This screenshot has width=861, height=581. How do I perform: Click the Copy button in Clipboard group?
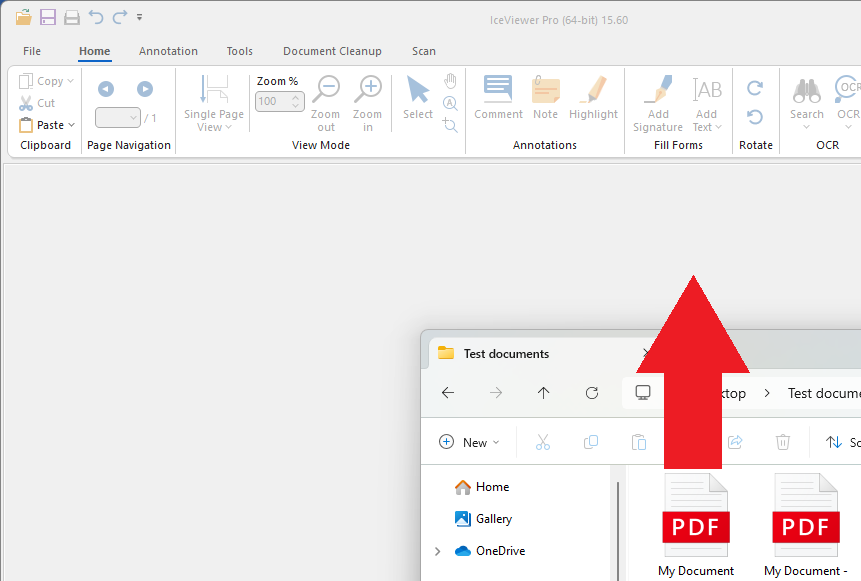[x=41, y=81]
